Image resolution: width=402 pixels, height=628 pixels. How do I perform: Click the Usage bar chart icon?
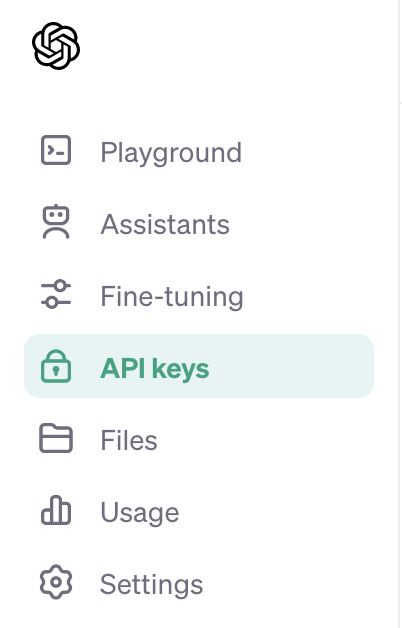(56, 510)
